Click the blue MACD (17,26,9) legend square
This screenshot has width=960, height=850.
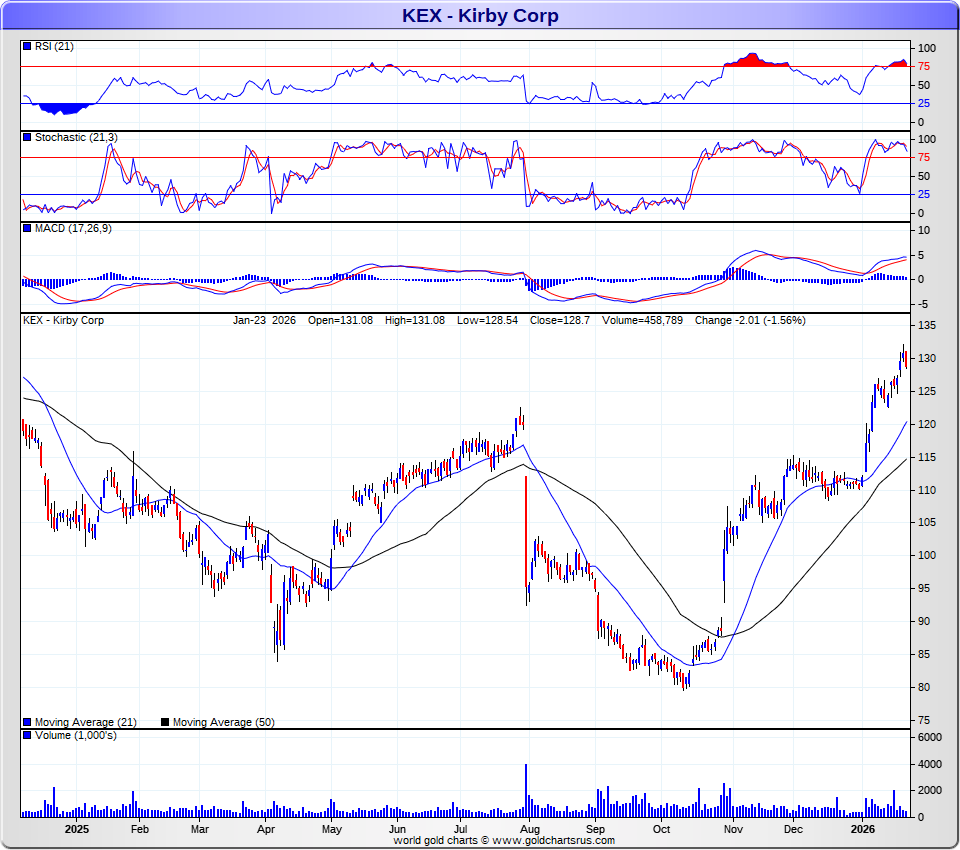click(x=27, y=228)
